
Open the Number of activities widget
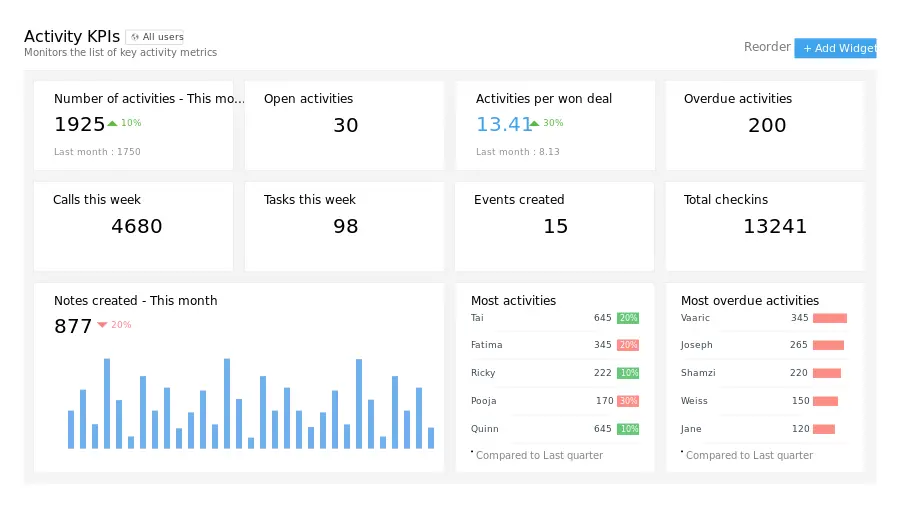click(x=133, y=125)
